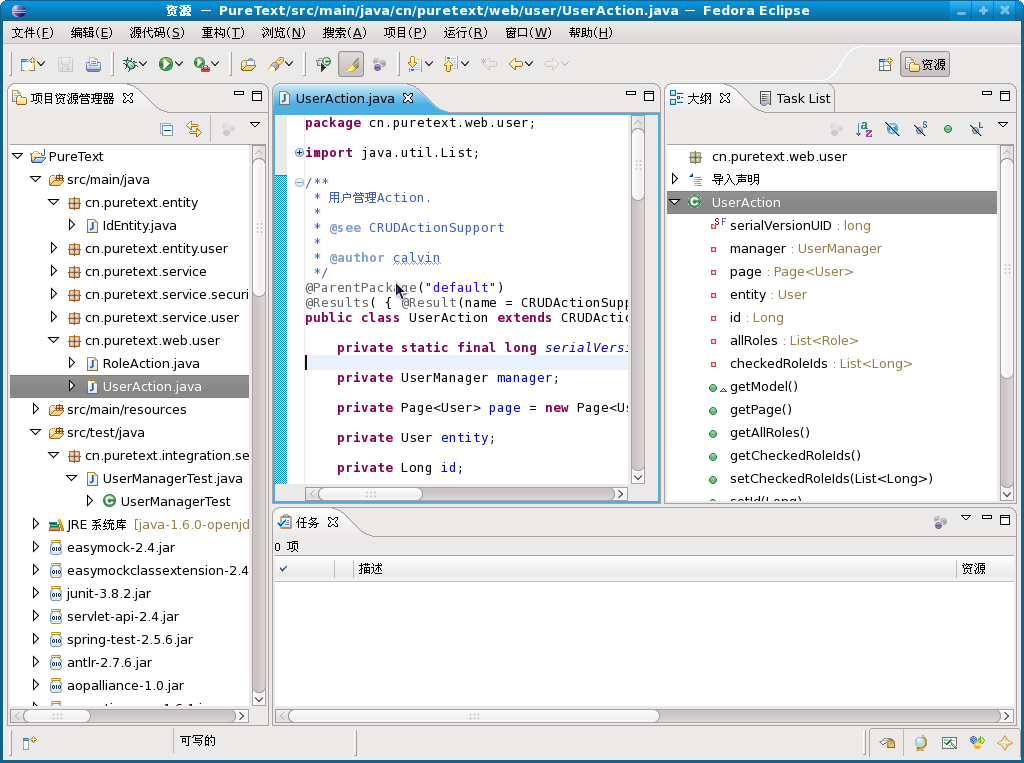The width and height of the screenshot is (1024, 763).
Task: Launch the Debug bug icon
Action: click(130, 64)
